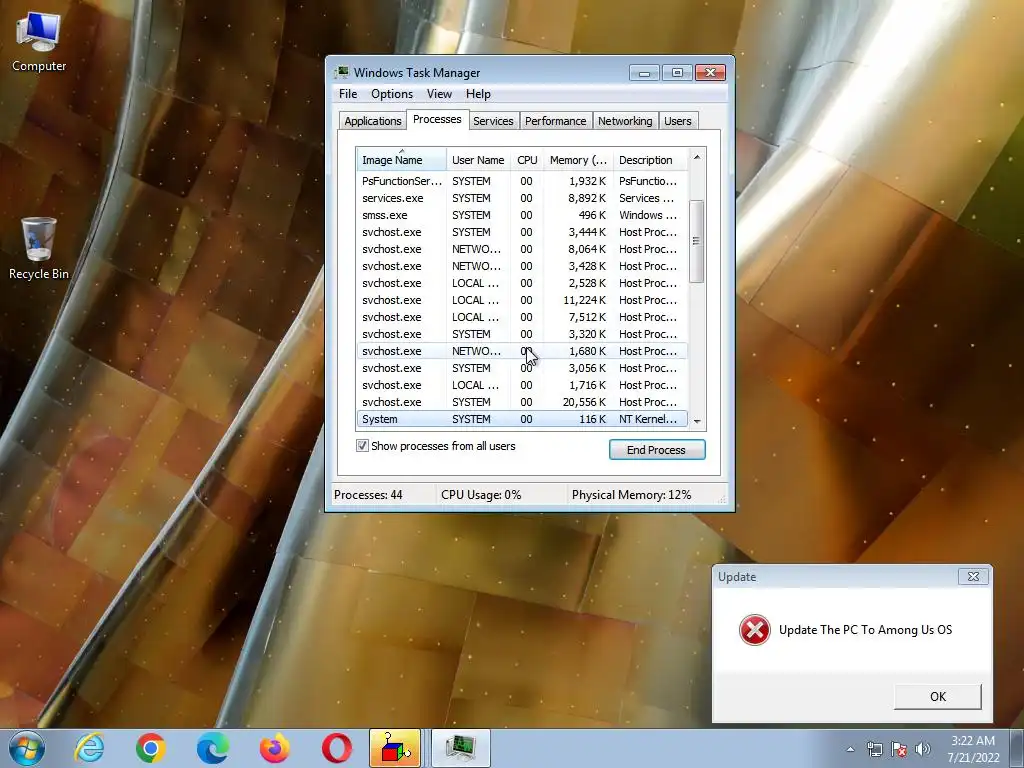Screen dimensions: 1024x768
Task: Click the red error icon in the Update dialog
Action: (x=754, y=630)
